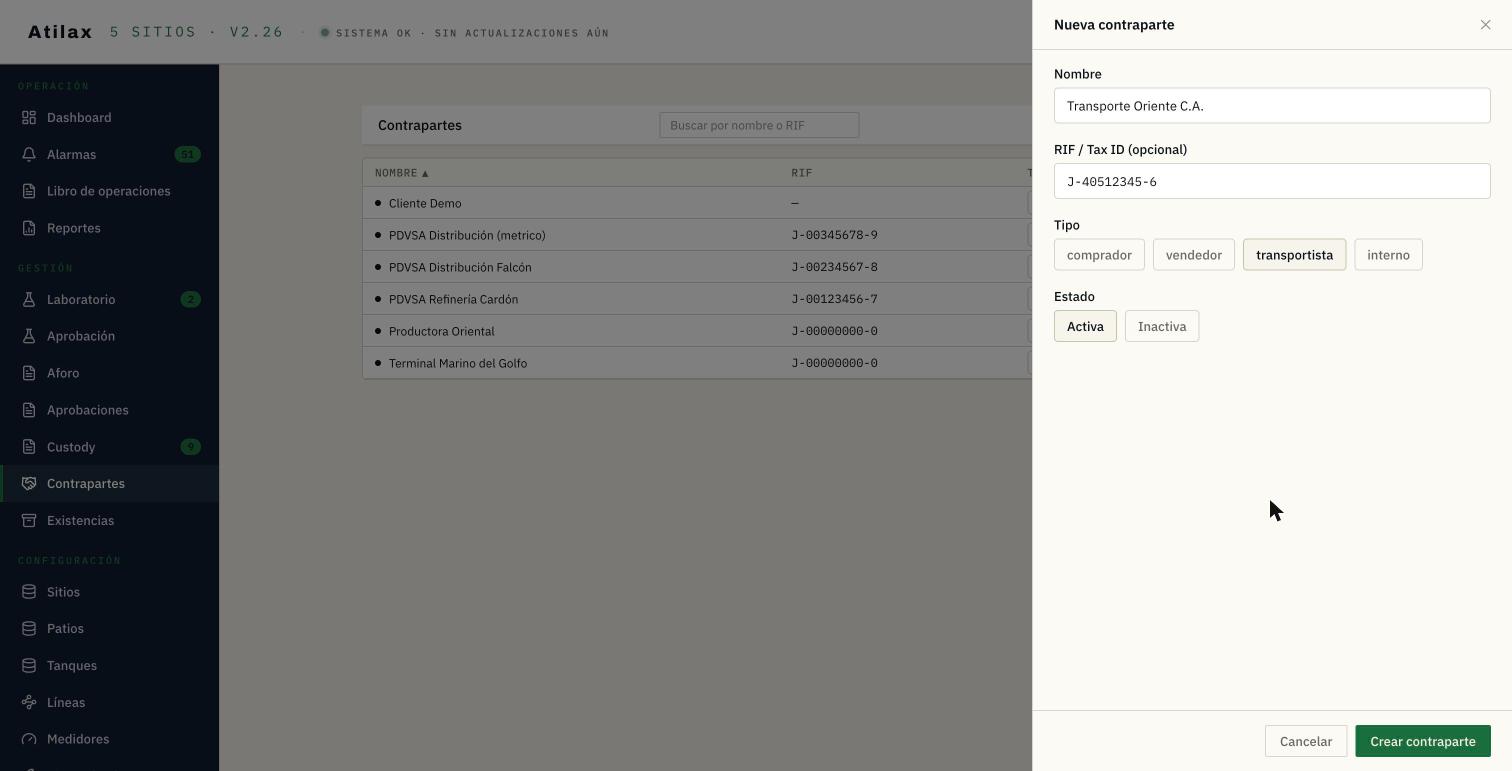Select comprador as the Tipo
1512x771 pixels.
(x=1099, y=255)
